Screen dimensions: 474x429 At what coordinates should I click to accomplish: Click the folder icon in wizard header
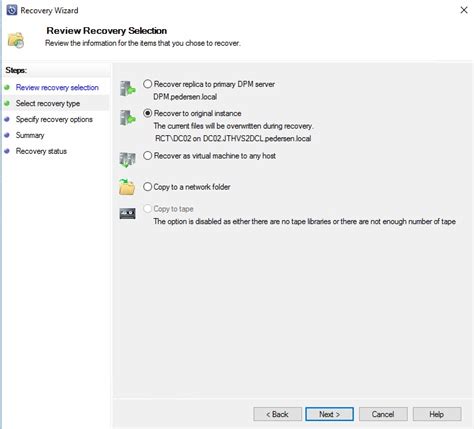click(x=16, y=40)
